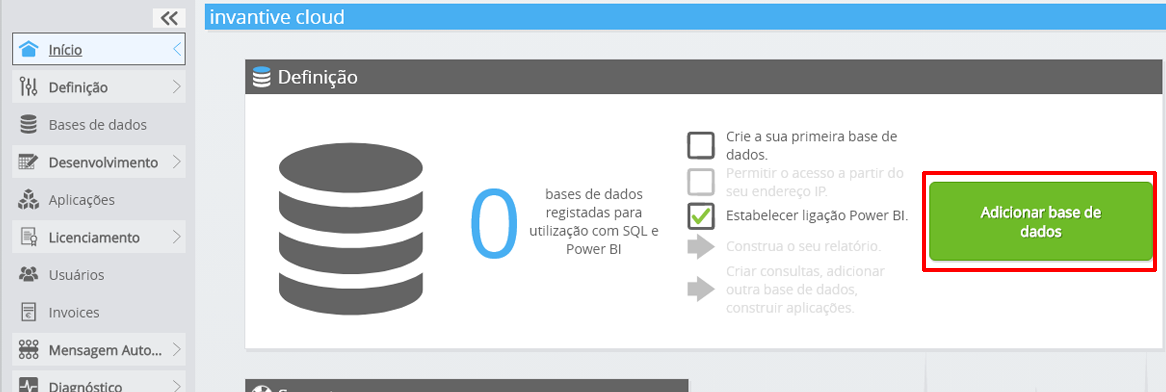This screenshot has height=392, width=1166.
Task: Check the Crie a sua primeira base checkbox
Action: 700,145
